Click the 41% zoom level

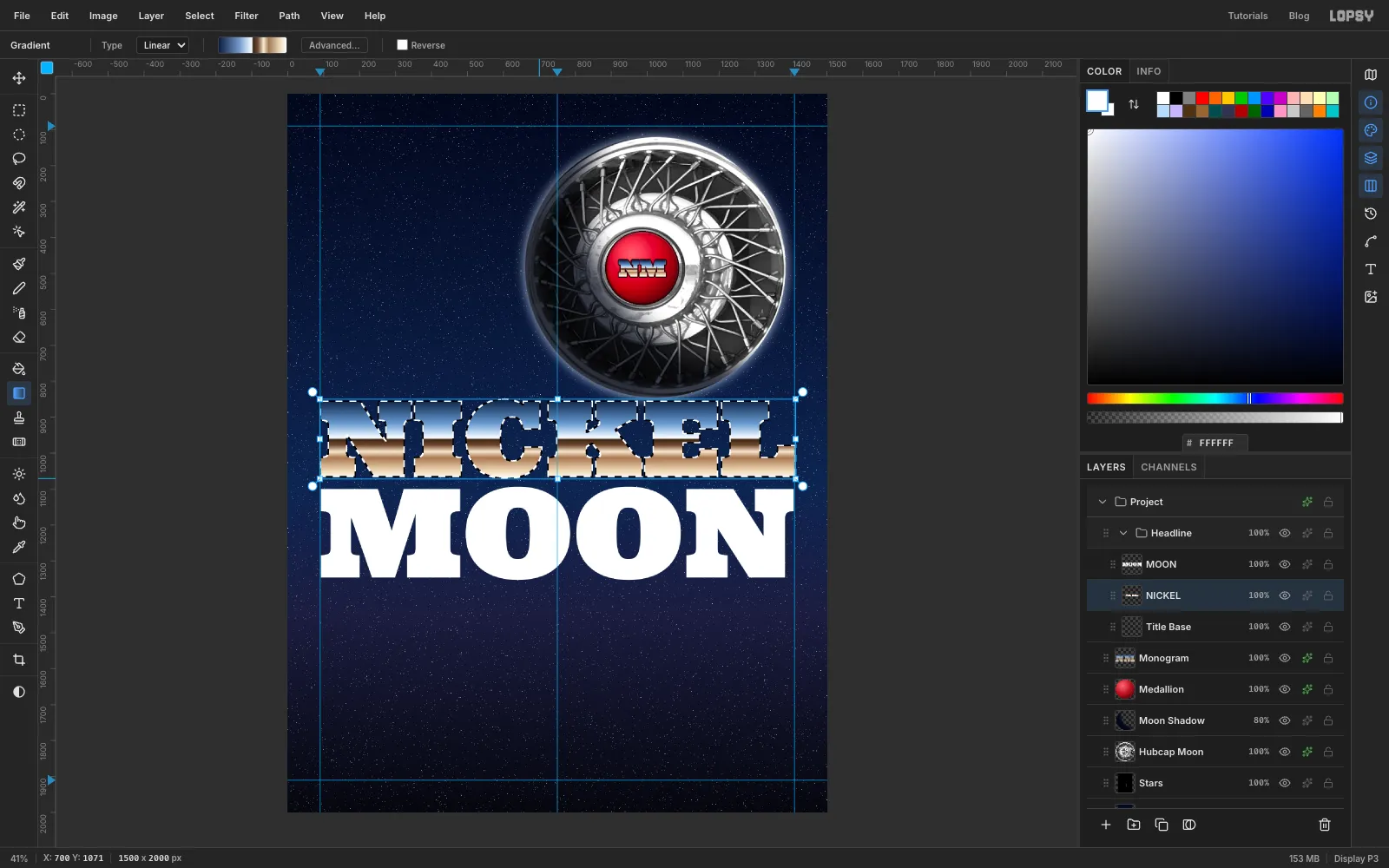pyautogui.click(x=19, y=858)
